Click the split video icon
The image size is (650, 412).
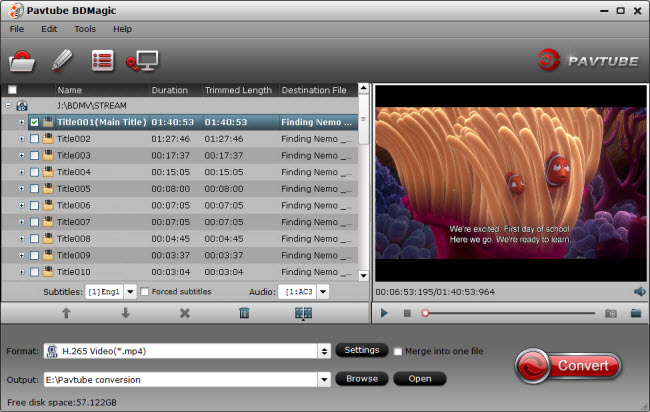(303, 313)
